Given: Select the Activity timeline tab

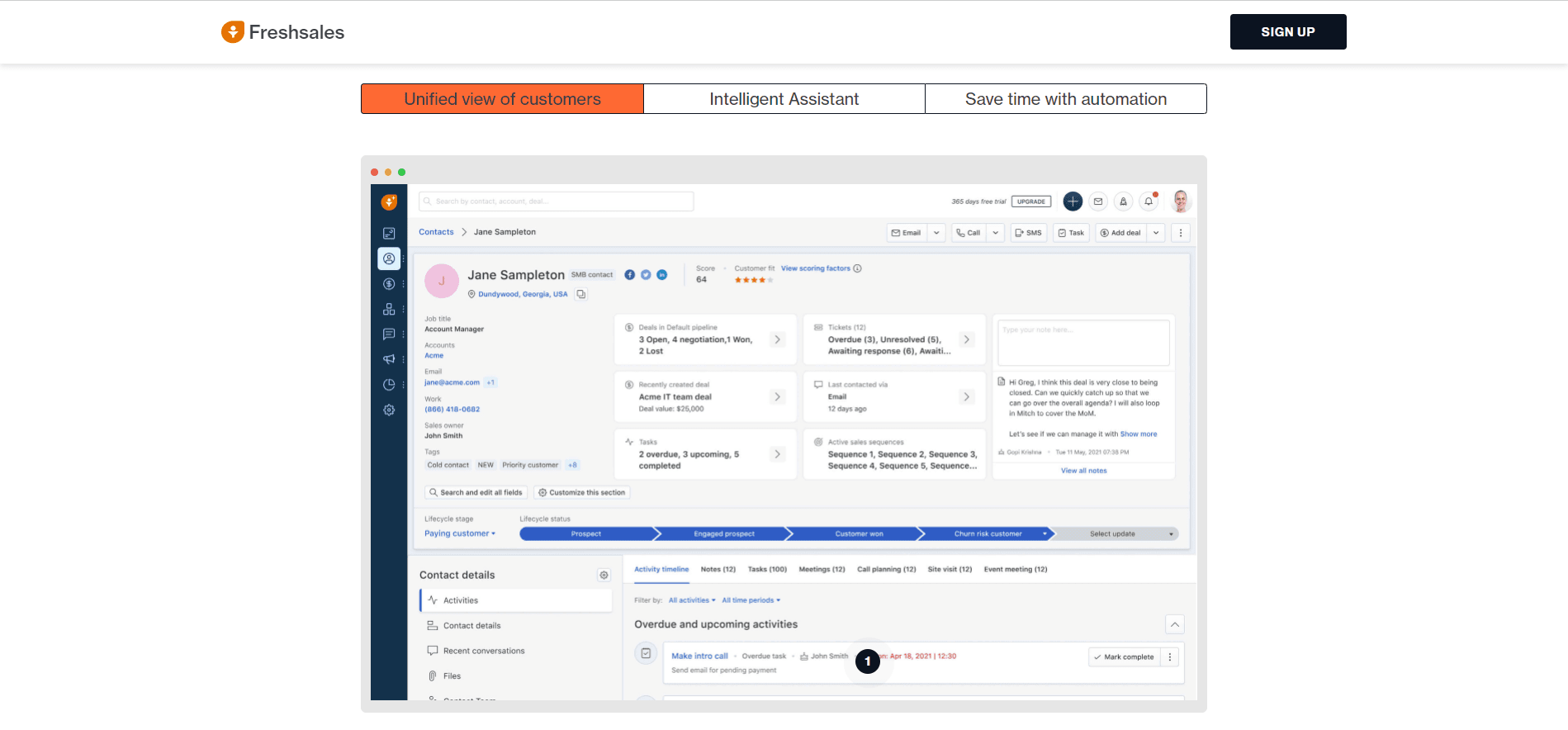Looking at the screenshot, I should [661, 570].
